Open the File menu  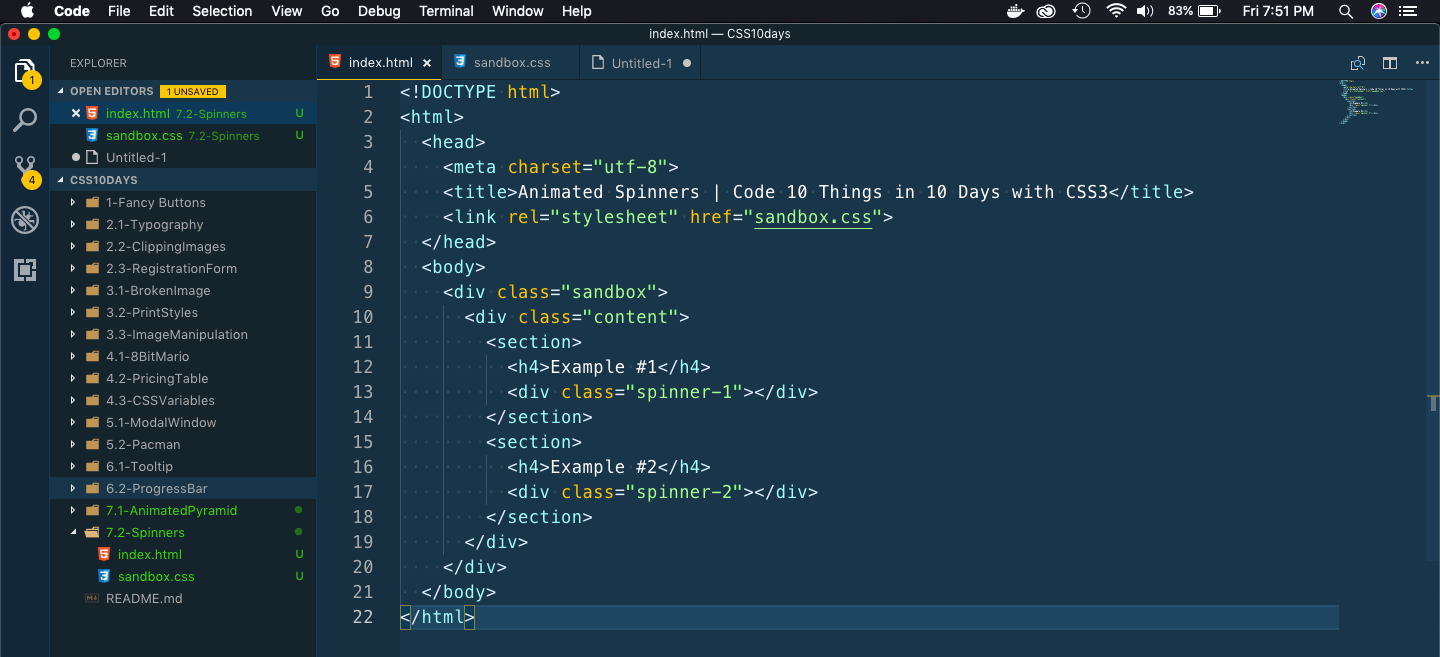pyautogui.click(x=119, y=11)
